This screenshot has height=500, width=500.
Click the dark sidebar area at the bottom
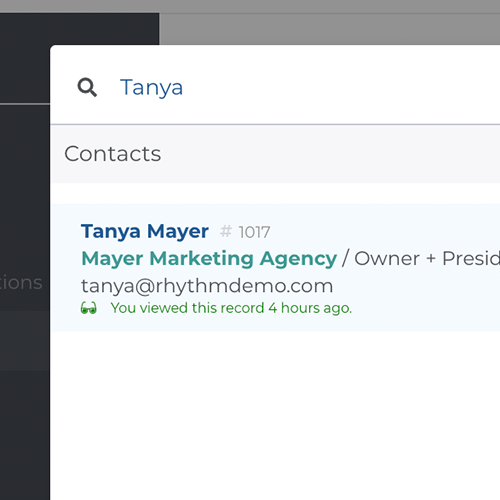(x=25, y=435)
